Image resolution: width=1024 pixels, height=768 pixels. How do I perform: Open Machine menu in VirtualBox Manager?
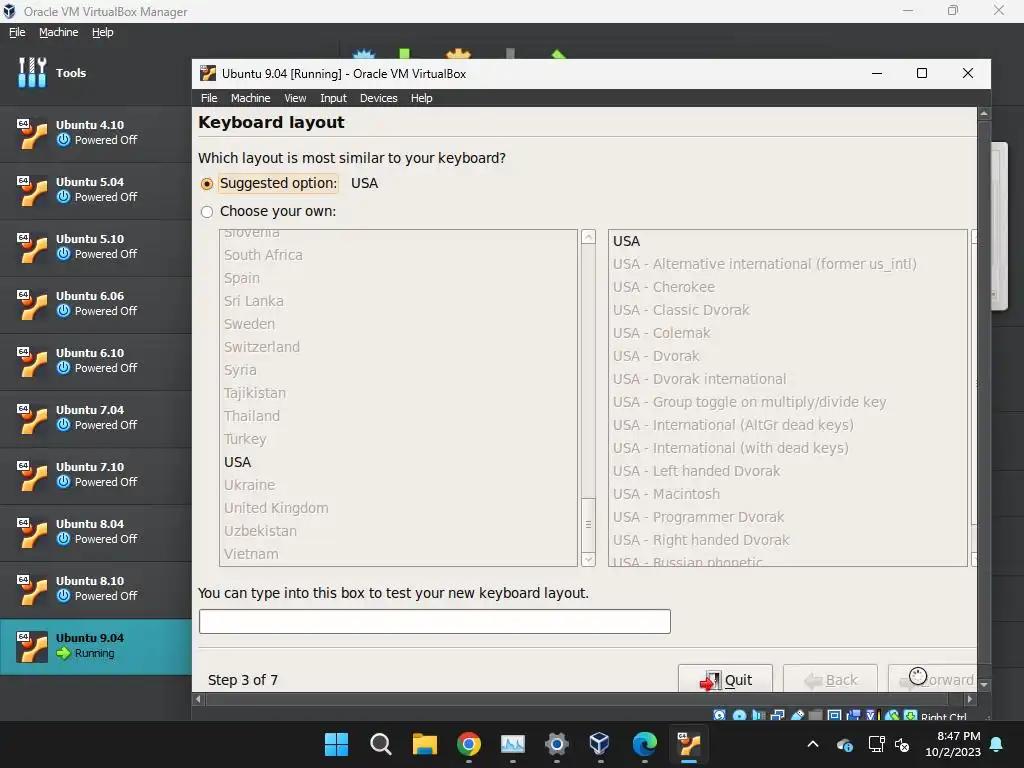[58, 32]
